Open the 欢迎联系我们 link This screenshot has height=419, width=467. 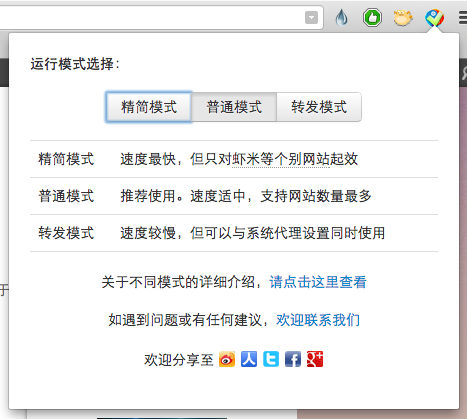[x=318, y=320]
